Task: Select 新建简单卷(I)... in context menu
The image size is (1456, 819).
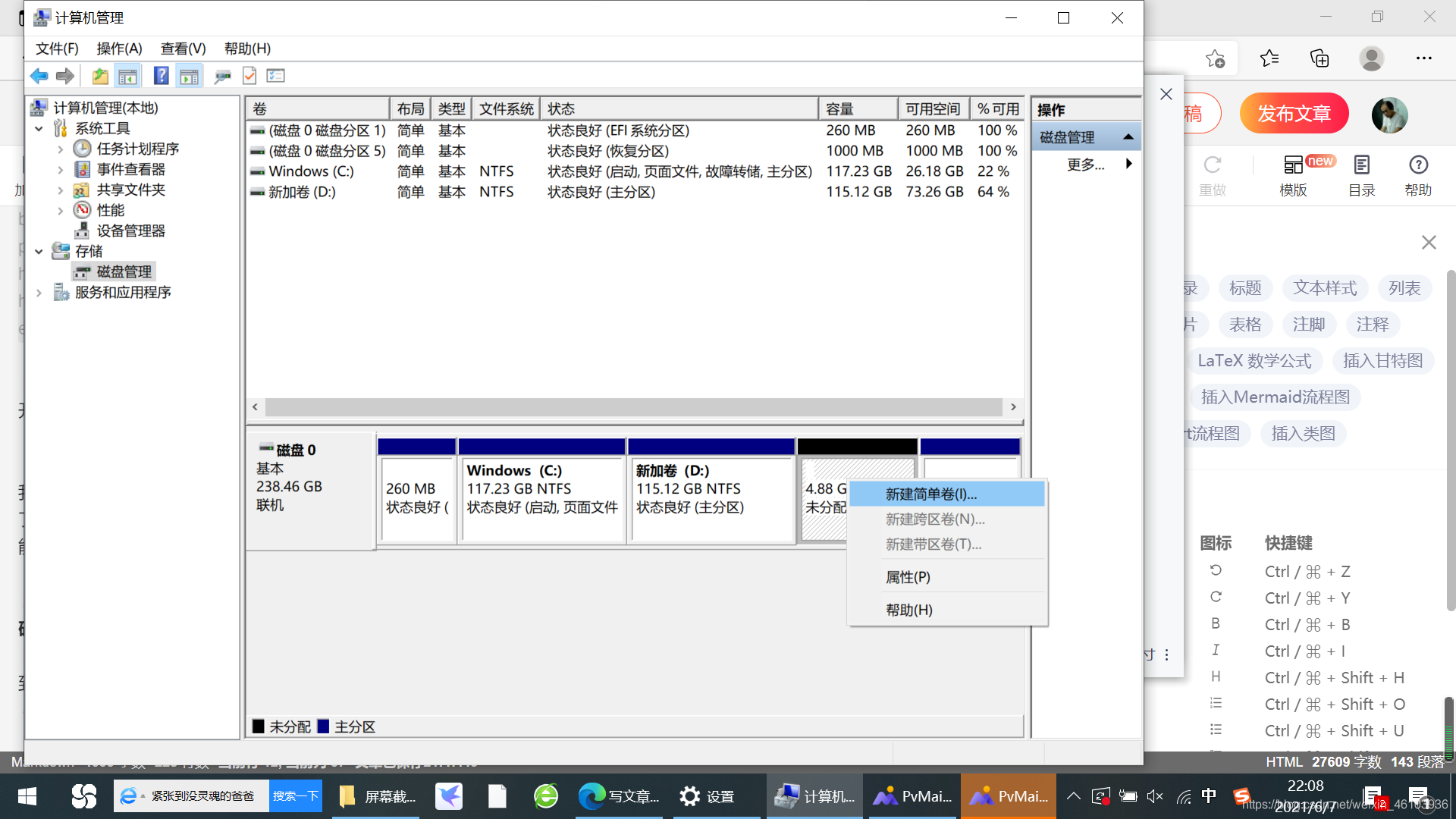Action: click(x=930, y=494)
